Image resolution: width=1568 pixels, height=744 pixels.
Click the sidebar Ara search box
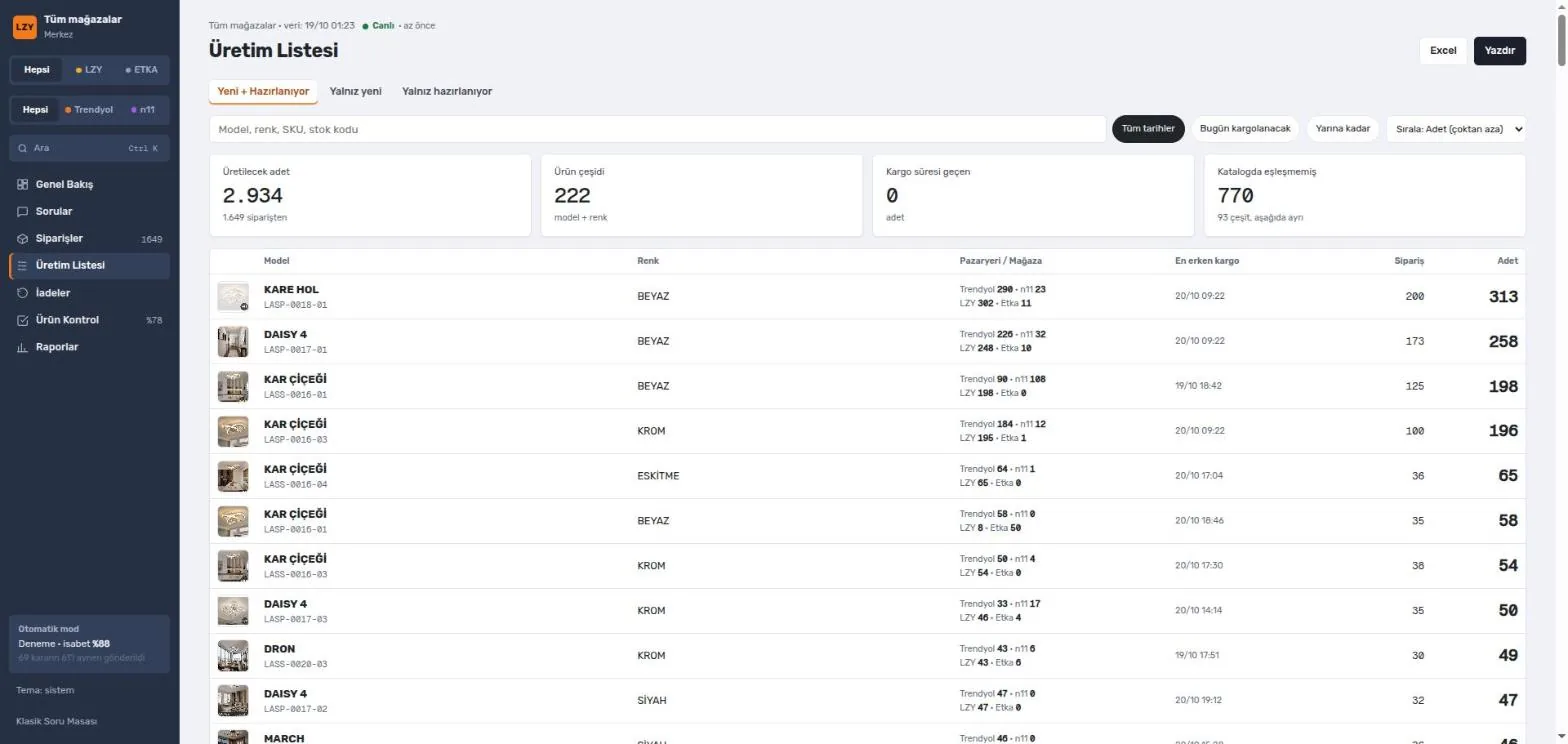89,148
